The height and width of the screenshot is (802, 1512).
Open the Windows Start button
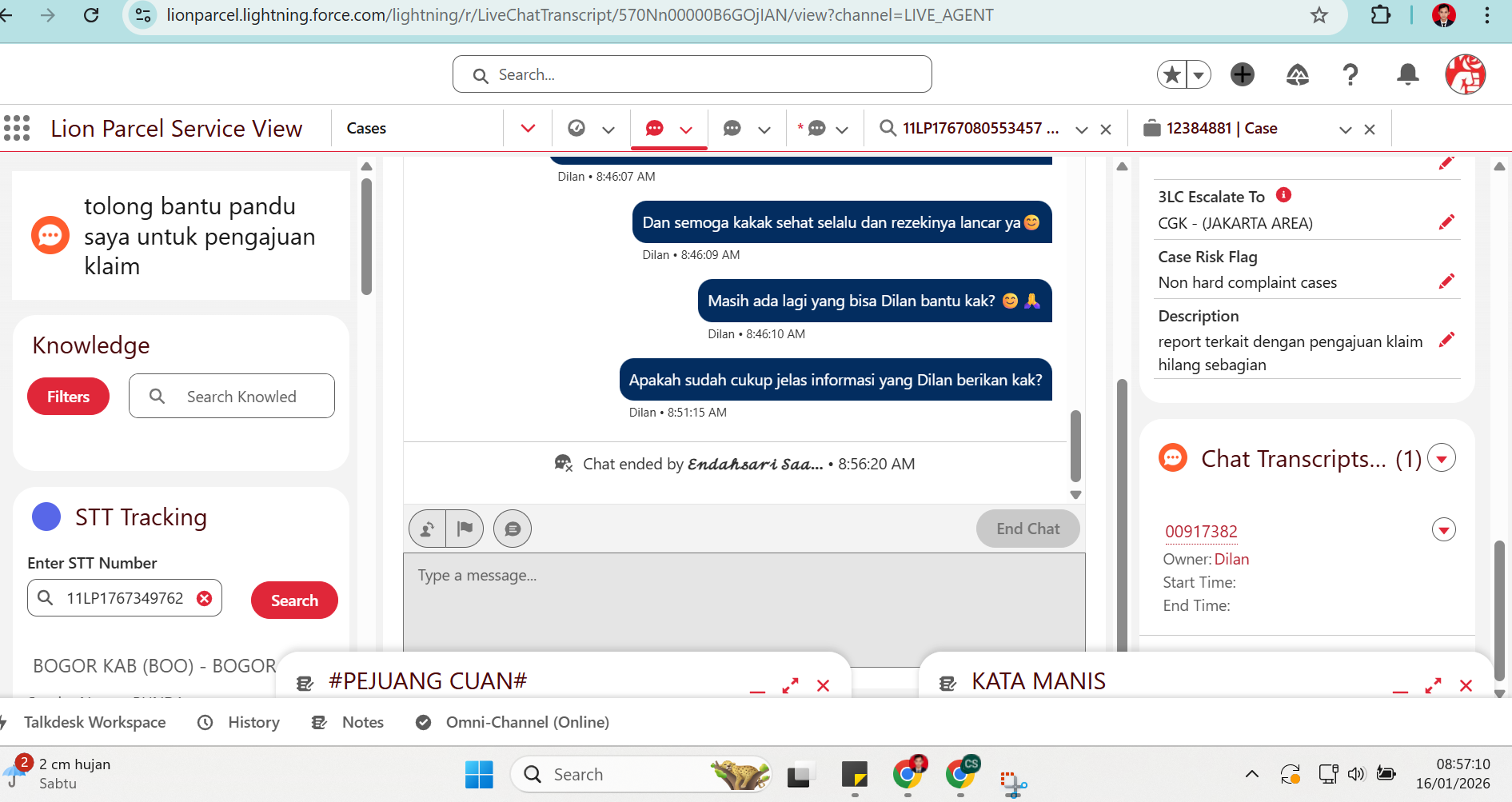[x=479, y=774]
